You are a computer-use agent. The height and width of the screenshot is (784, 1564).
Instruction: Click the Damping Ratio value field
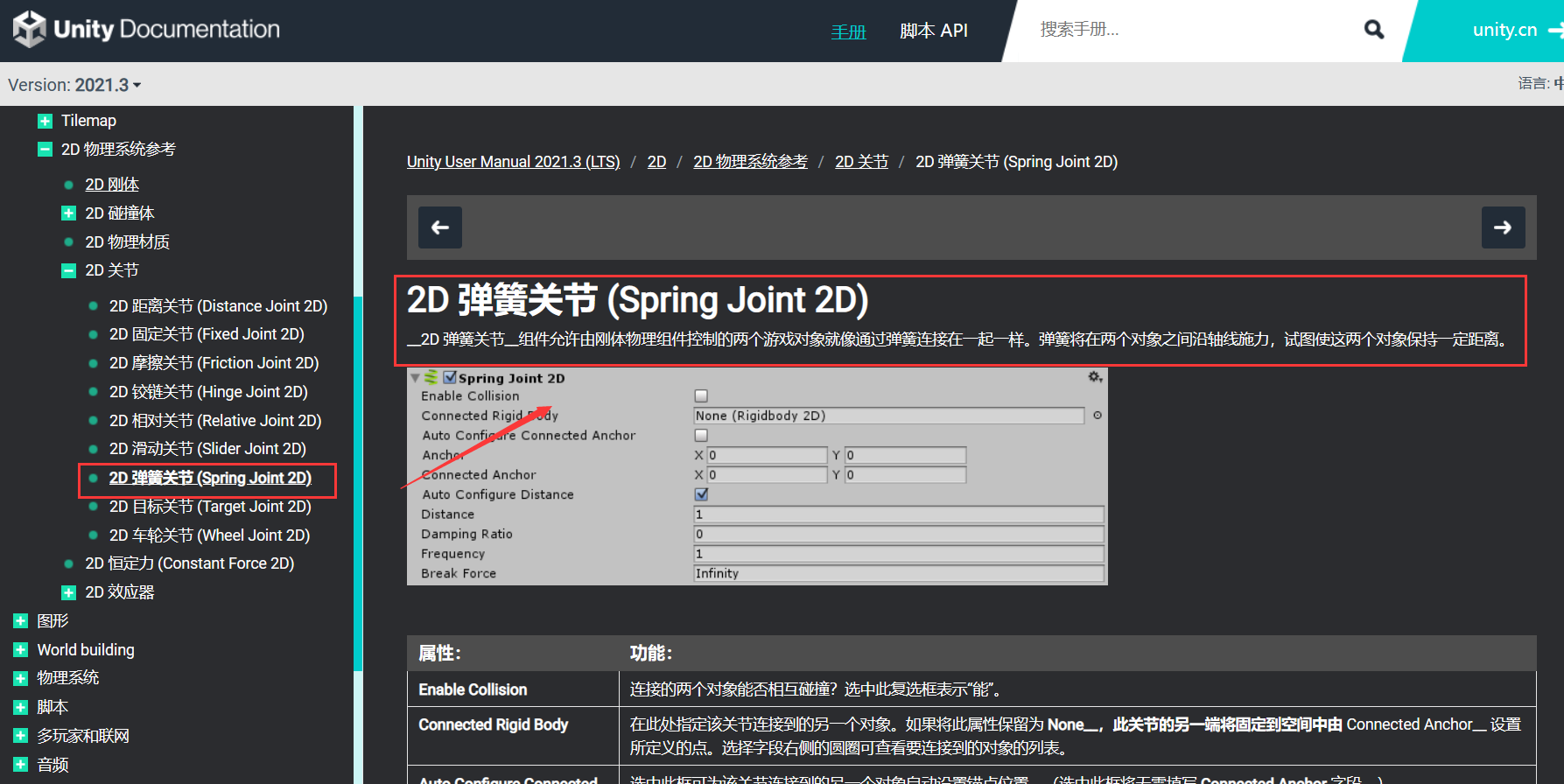(898, 534)
